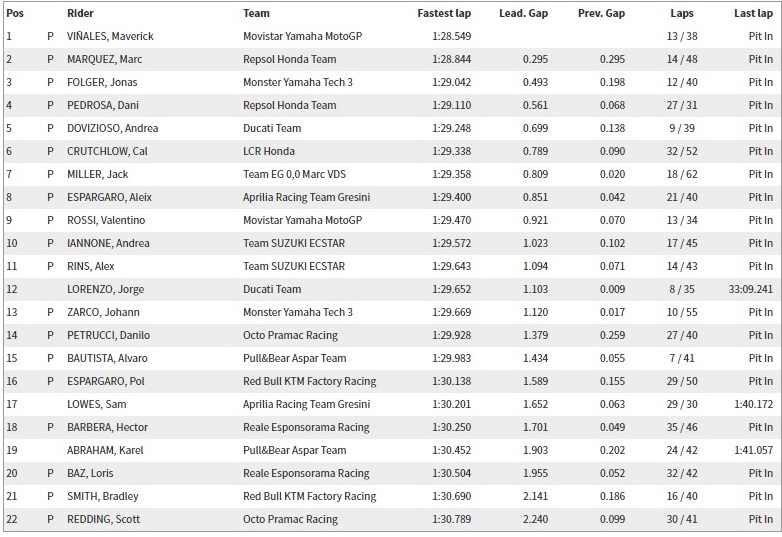Click the Lead. Gap column header
Screen dimensions: 782x537
point(523,13)
